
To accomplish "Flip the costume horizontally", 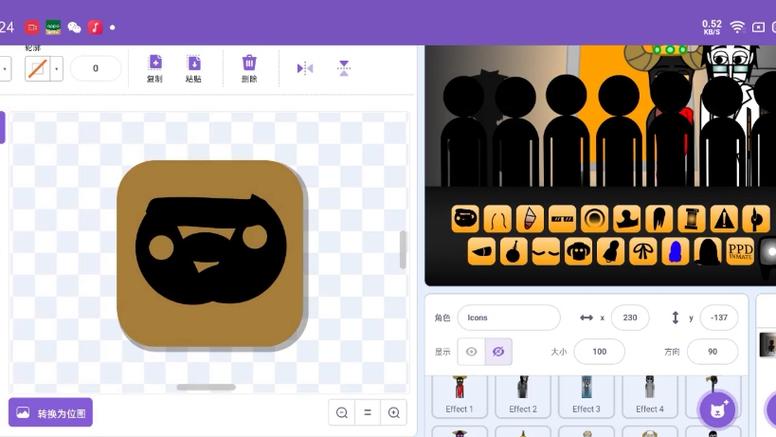I will [304, 68].
